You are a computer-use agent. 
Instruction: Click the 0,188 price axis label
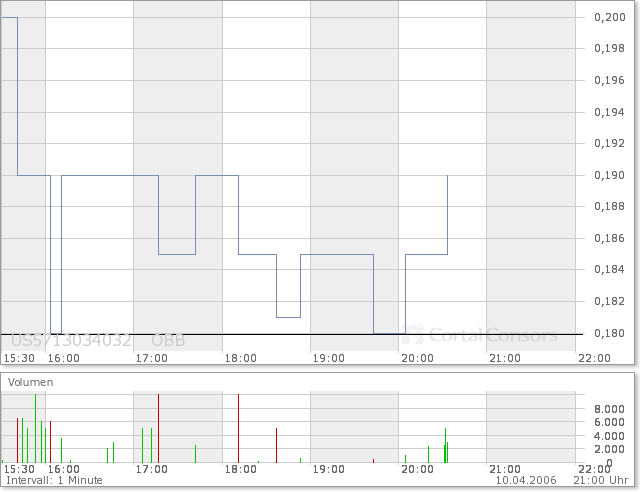pos(610,207)
